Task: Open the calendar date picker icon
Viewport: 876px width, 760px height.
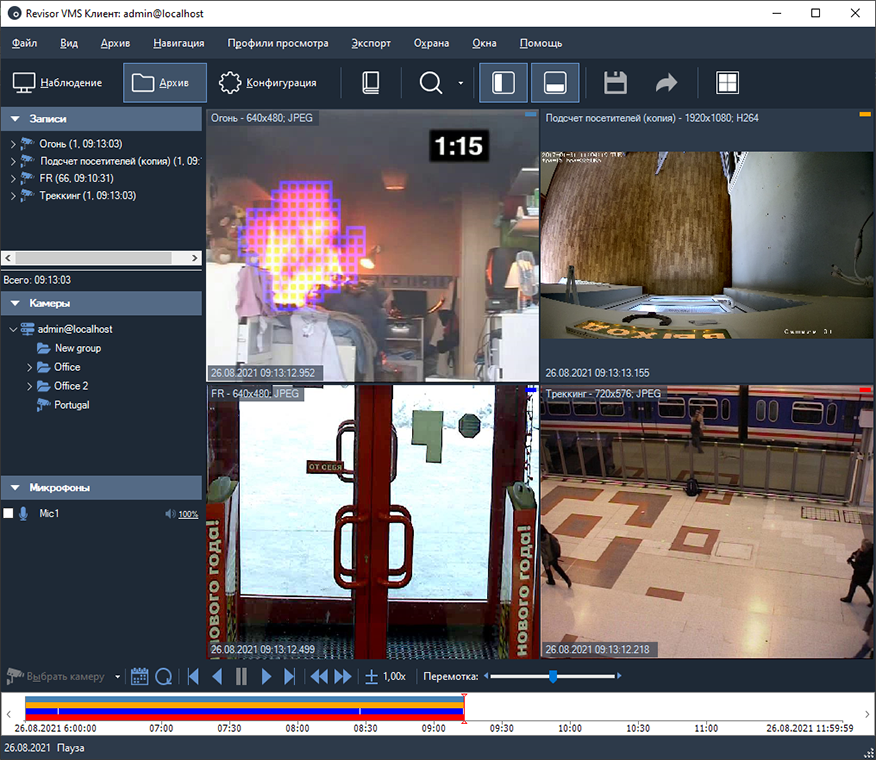Action: point(140,677)
